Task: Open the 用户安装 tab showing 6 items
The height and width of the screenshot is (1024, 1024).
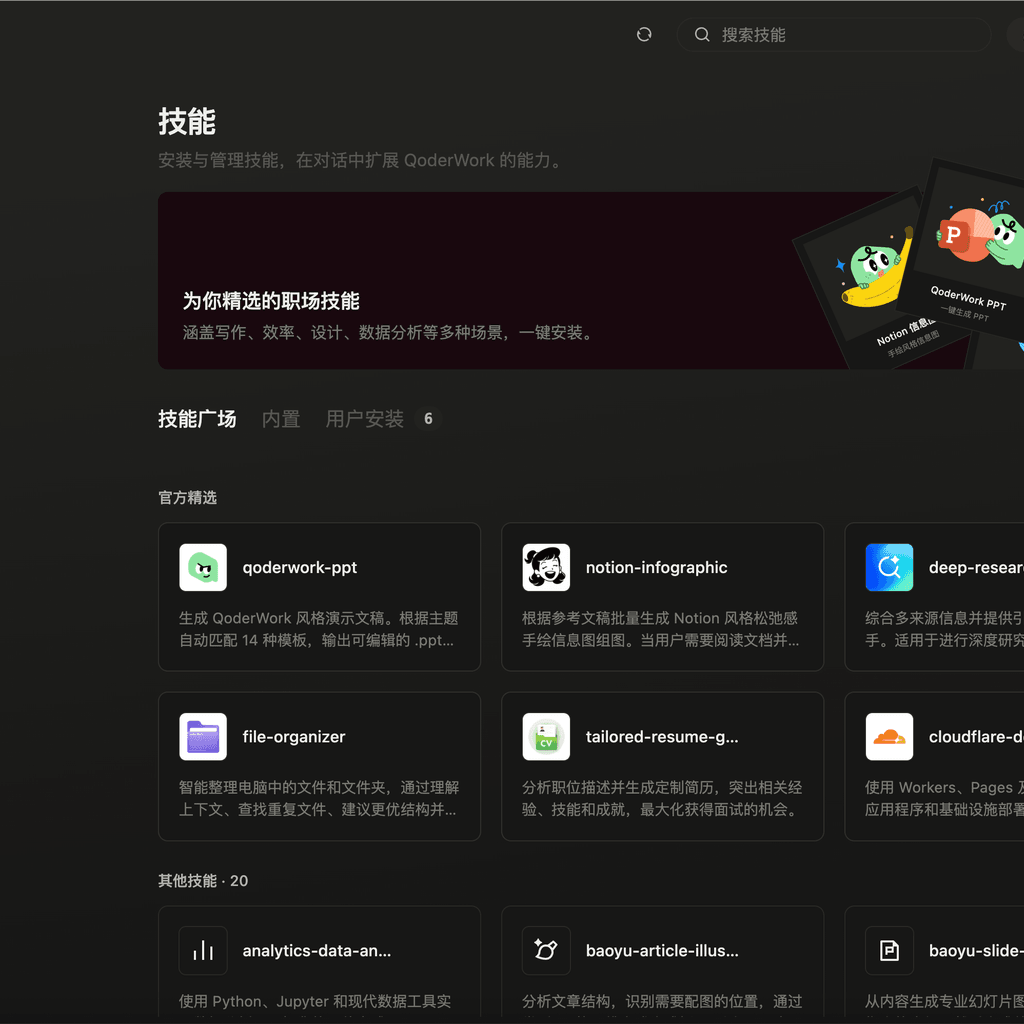Action: [364, 419]
